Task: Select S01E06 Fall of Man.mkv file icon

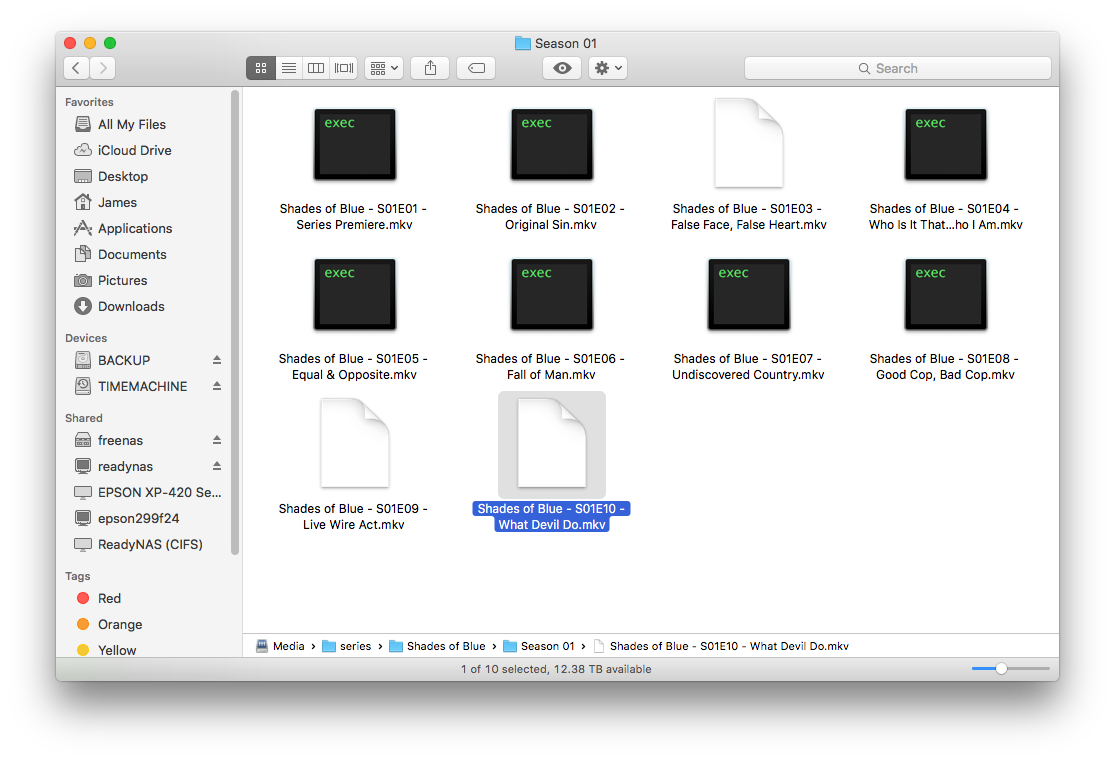Action: click(x=552, y=294)
